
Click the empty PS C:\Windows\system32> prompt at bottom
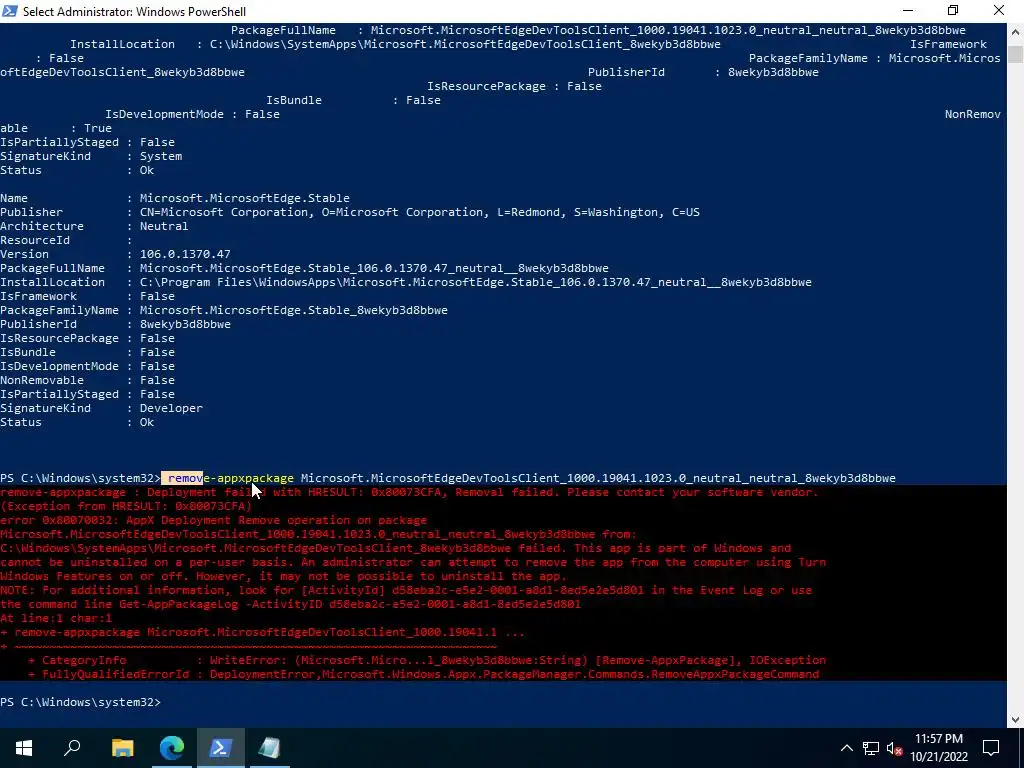(x=80, y=702)
